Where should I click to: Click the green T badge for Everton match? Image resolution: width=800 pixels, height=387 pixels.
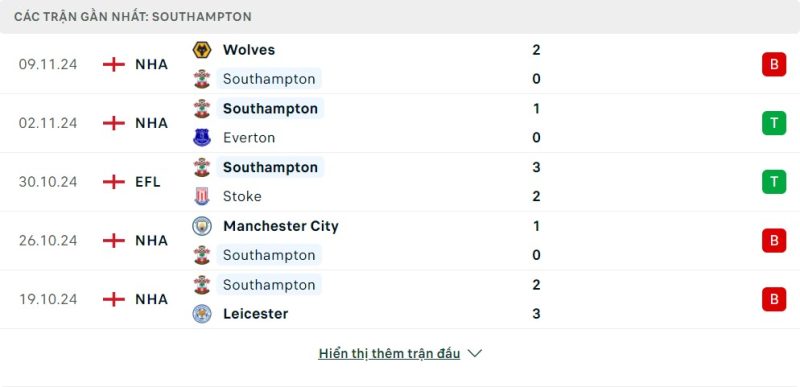(774, 123)
